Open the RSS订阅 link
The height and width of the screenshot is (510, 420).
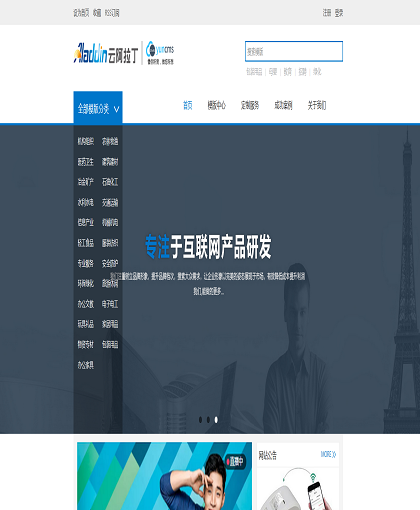click(x=112, y=13)
